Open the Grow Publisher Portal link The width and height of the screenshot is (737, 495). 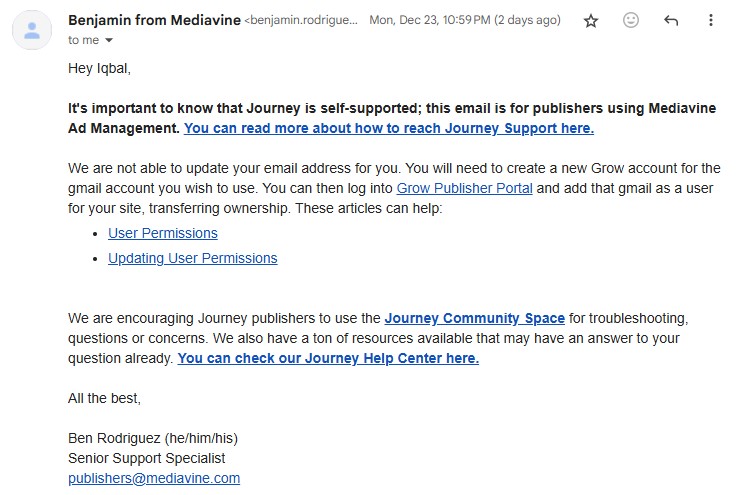point(464,188)
